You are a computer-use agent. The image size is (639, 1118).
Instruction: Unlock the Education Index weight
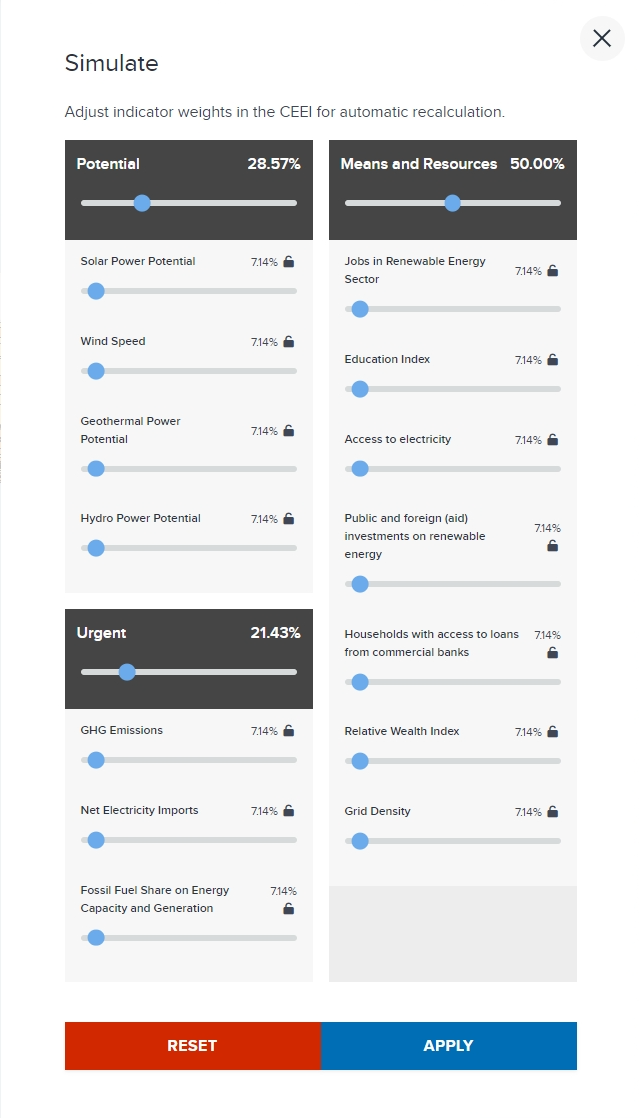pyautogui.click(x=553, y=359)
